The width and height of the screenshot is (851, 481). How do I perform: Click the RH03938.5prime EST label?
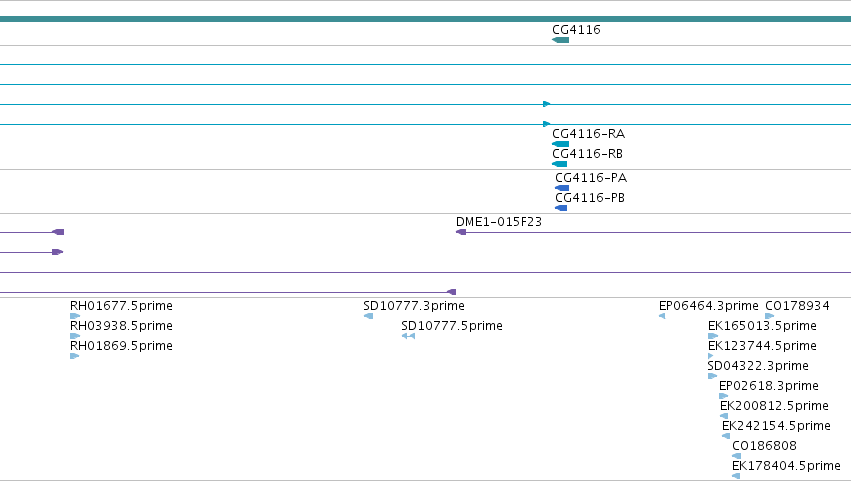pyautogui.click(x=122, y=326)
